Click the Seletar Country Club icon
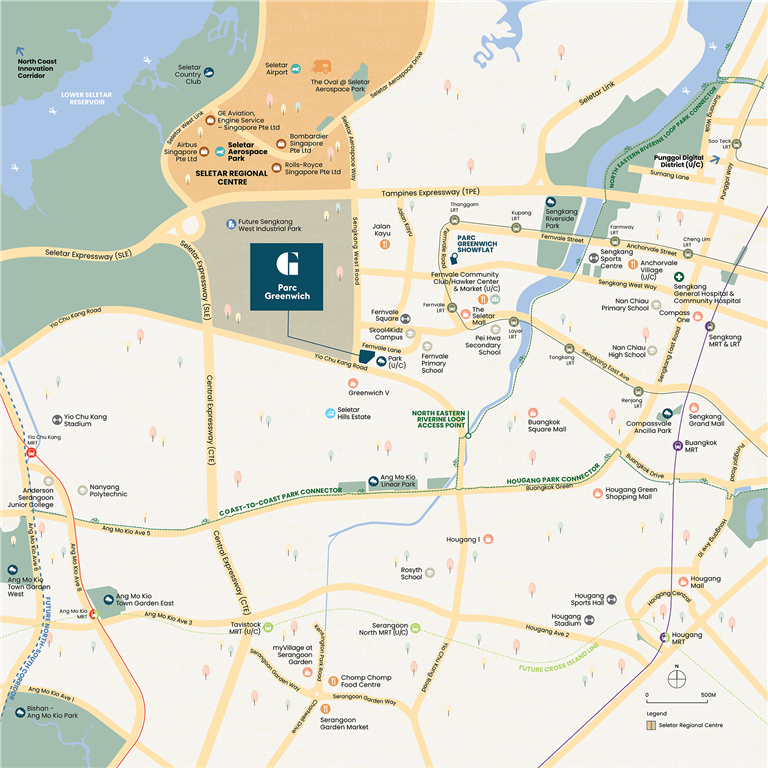 coord(209,72)
